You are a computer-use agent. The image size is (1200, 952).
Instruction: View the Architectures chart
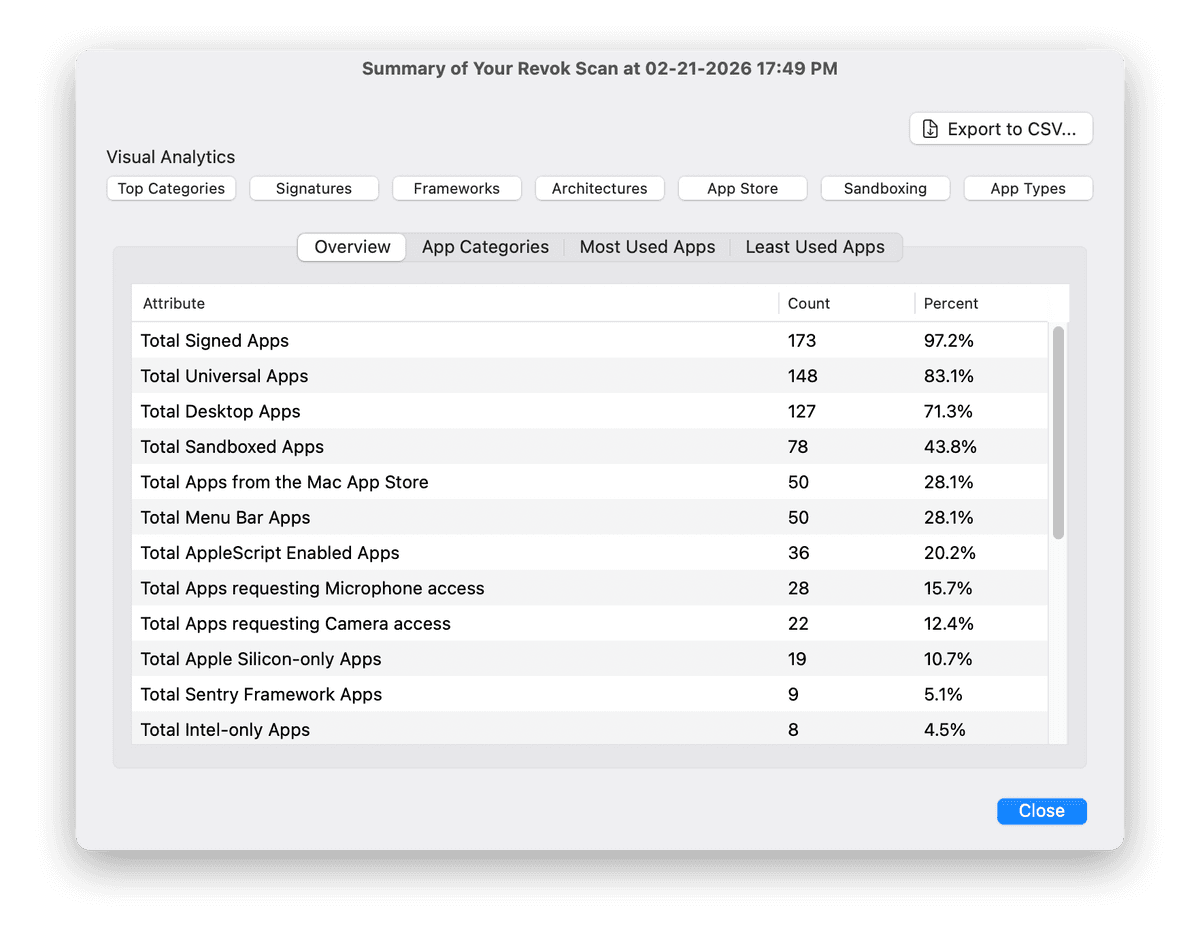(599, 188)
